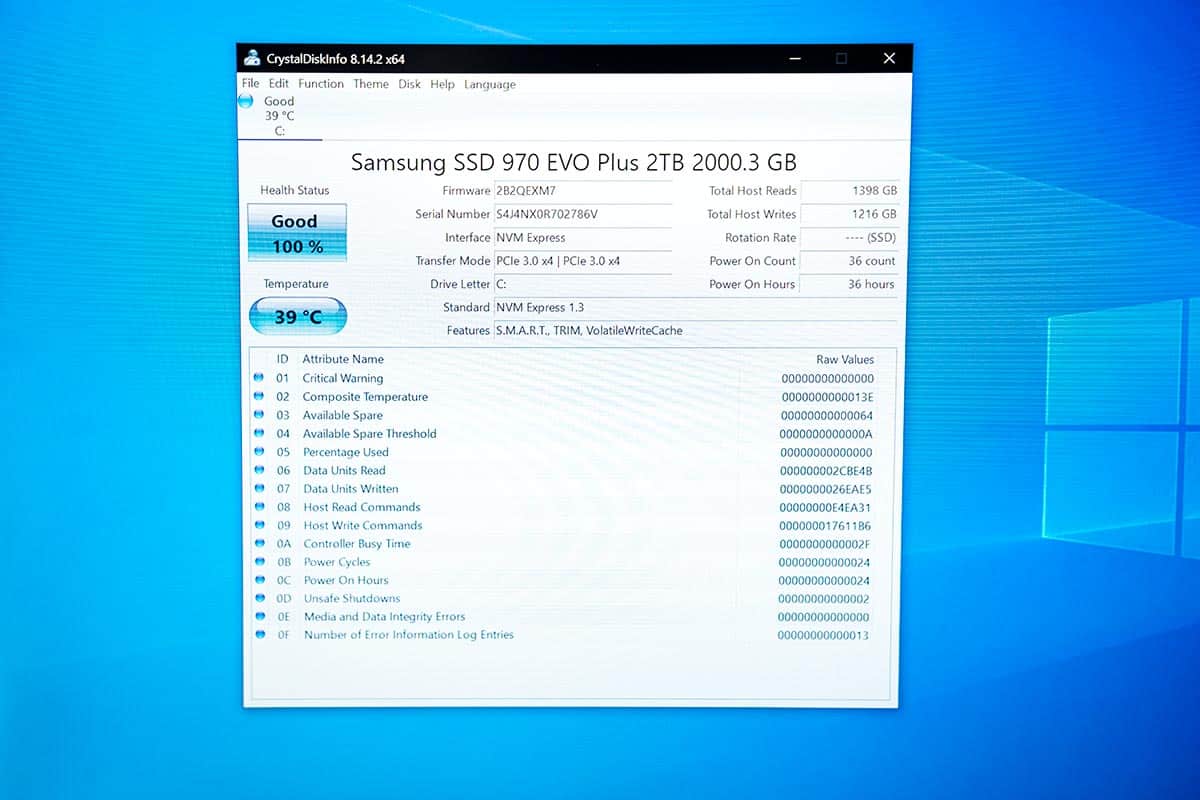Viewport: 1200px width, 800px height.
Task: Select the Host Write Commands attribute name
Action: click(363, 525)
